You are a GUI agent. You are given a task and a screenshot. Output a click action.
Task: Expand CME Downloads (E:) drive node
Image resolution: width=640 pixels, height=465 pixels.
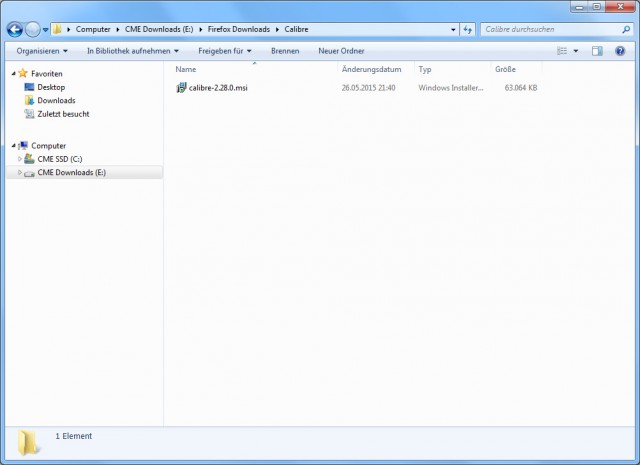click(x=20, y=172)
